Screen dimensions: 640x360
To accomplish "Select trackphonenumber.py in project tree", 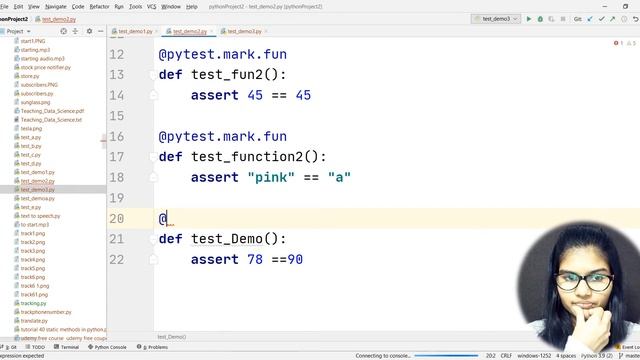I will (x=46, y=312).
